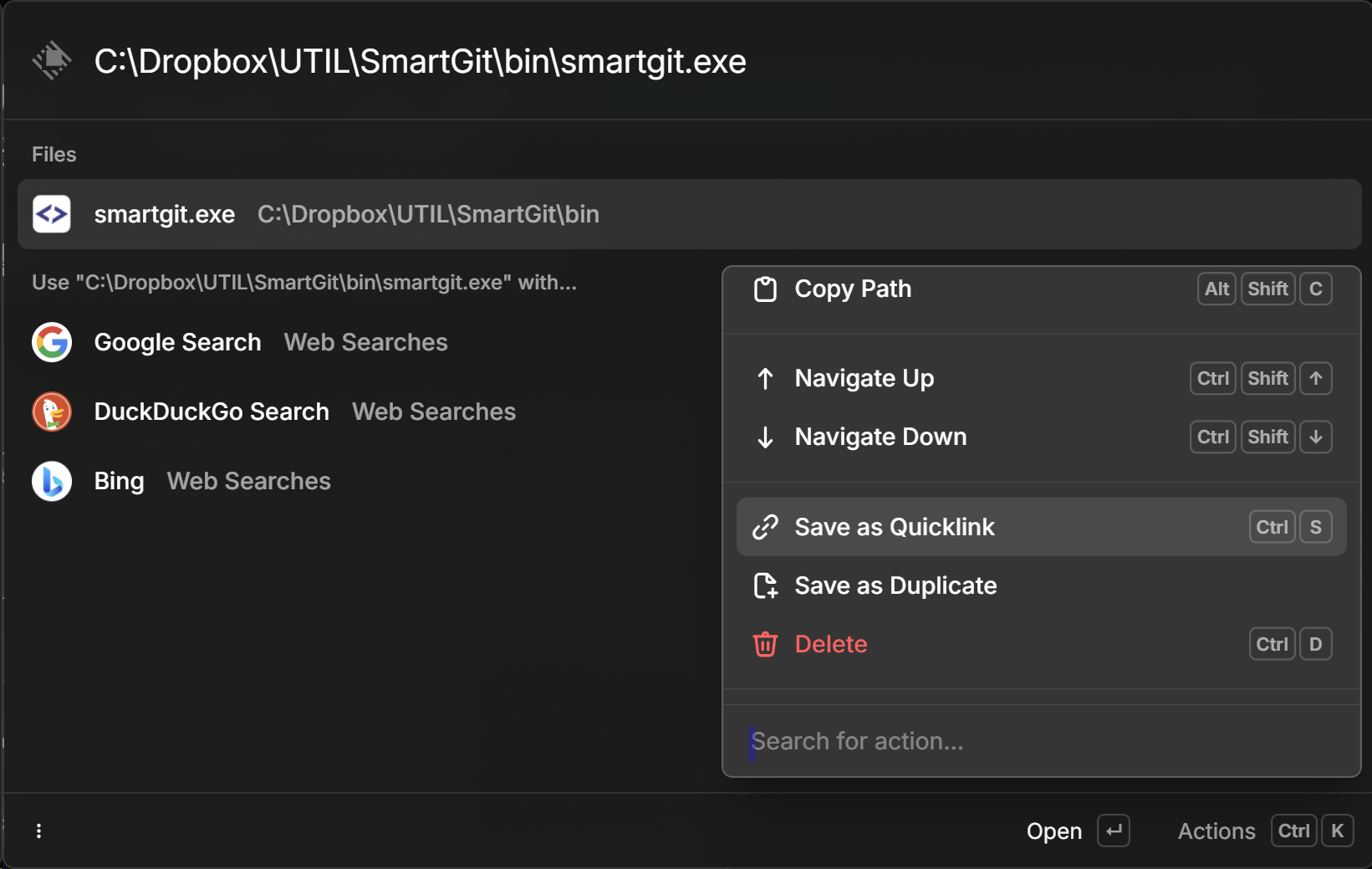This screenshot has height=869, width=1372.
Task: Click the down-arrow icon beside Navigate Down
Action: [765, 437]
